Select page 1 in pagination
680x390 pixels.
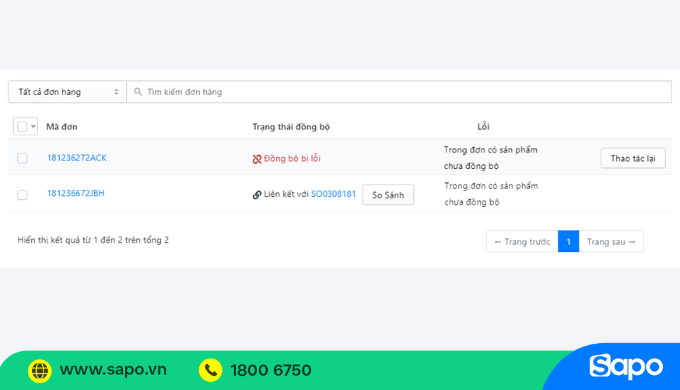[x=569, y=242]
